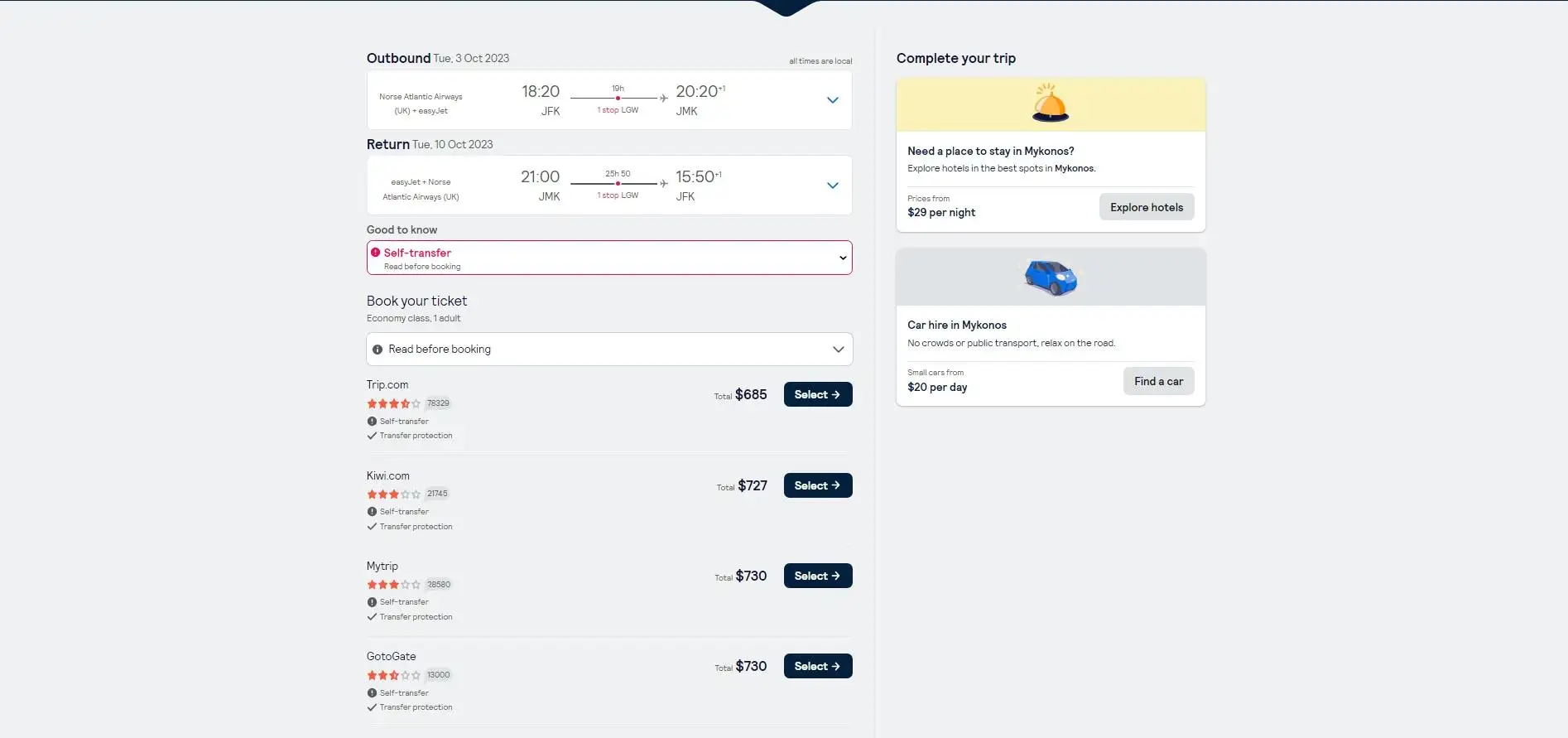The image size is (1568, 738).
Task: Select the Kiwi.com $727 offer
Action: (x=818, y=485)
